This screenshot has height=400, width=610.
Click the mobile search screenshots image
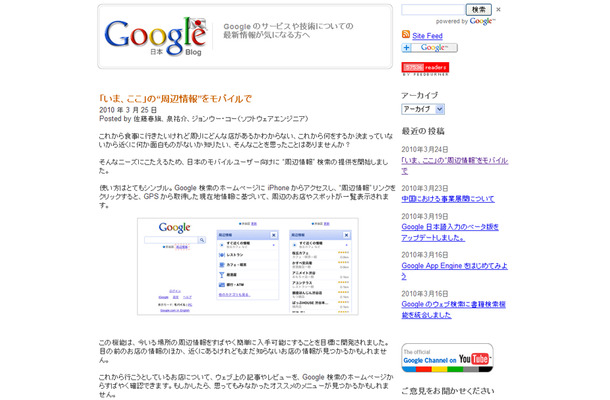248,267
